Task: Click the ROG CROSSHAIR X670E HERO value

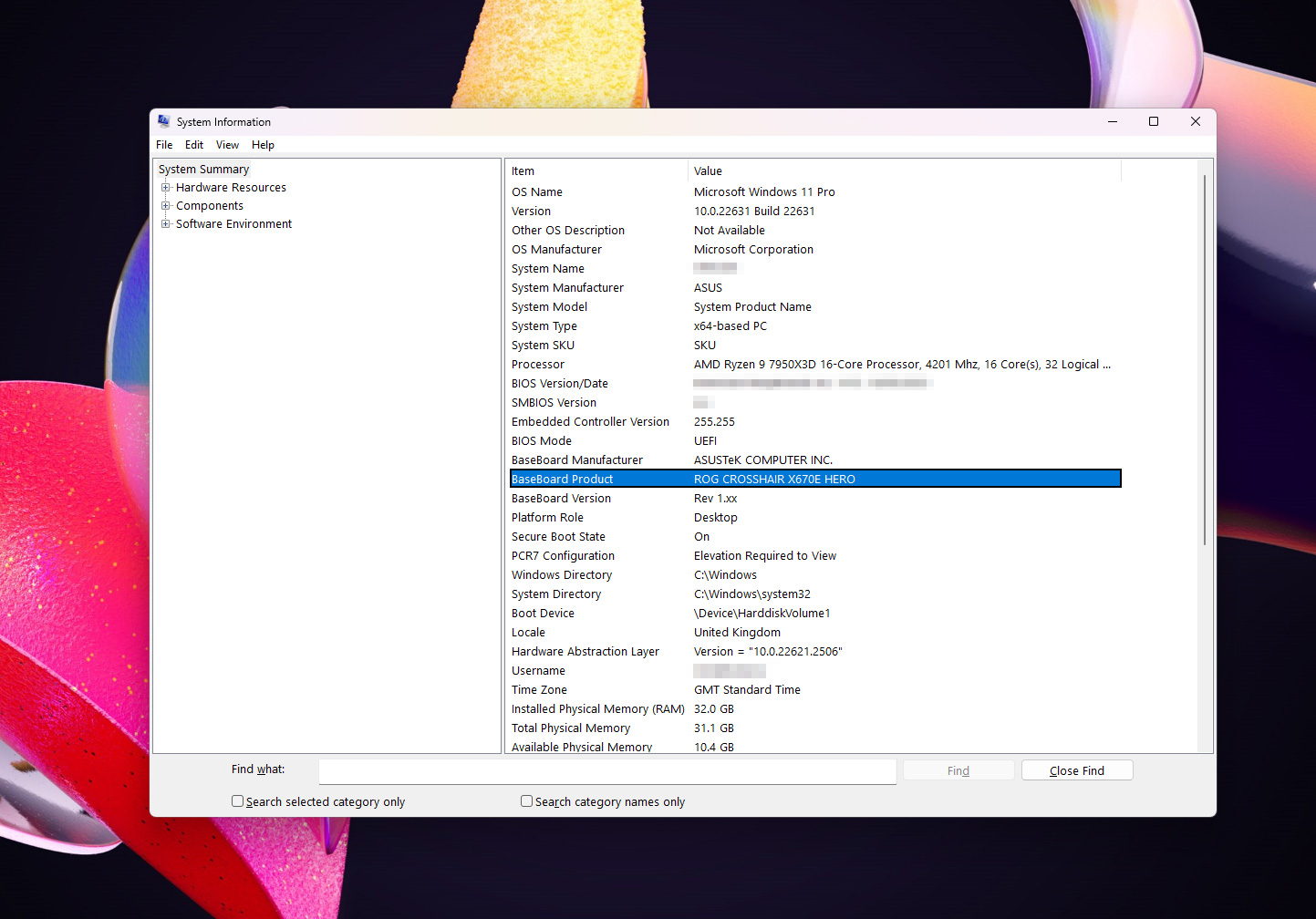Action: [x=774, y=480]
